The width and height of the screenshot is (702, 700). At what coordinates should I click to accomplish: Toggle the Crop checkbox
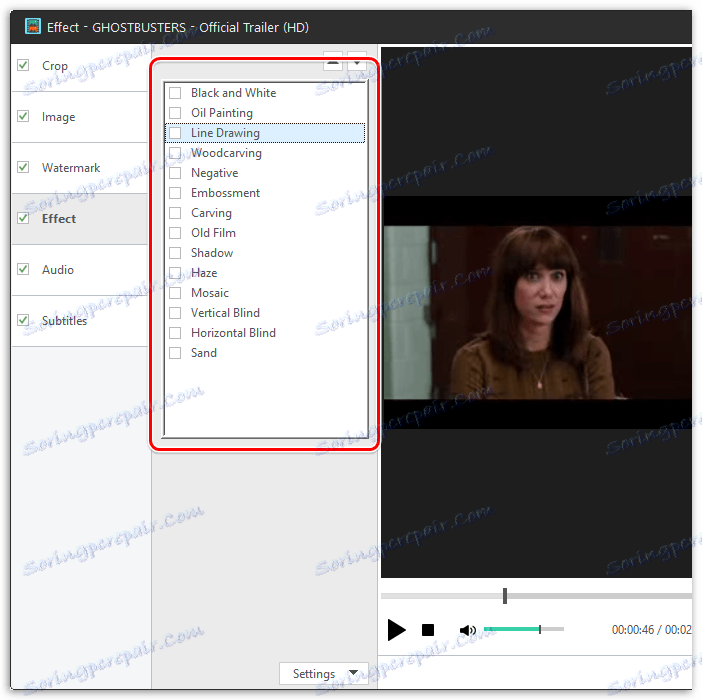pos(23,65)
